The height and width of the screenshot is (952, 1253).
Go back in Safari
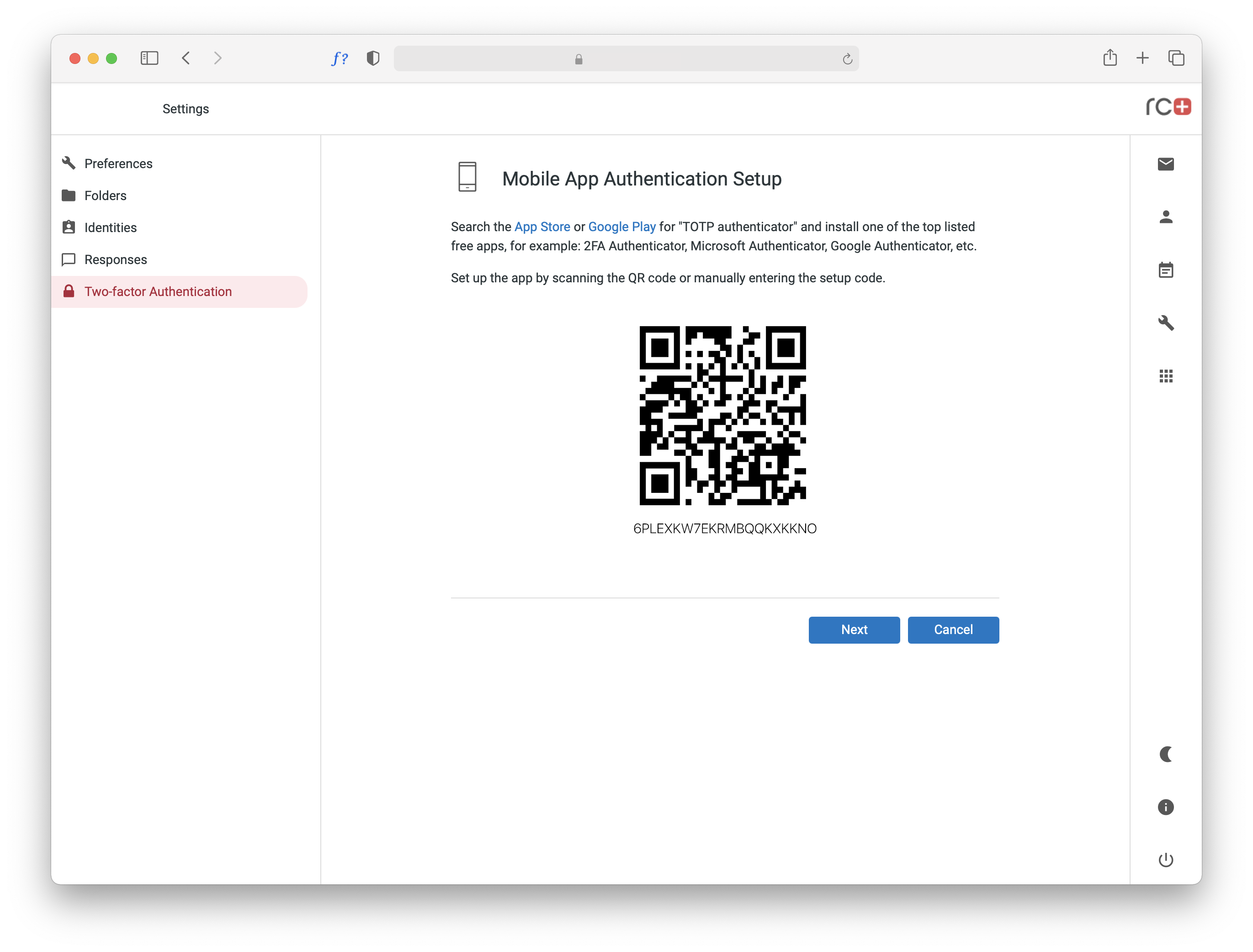[x=186, y=58]
